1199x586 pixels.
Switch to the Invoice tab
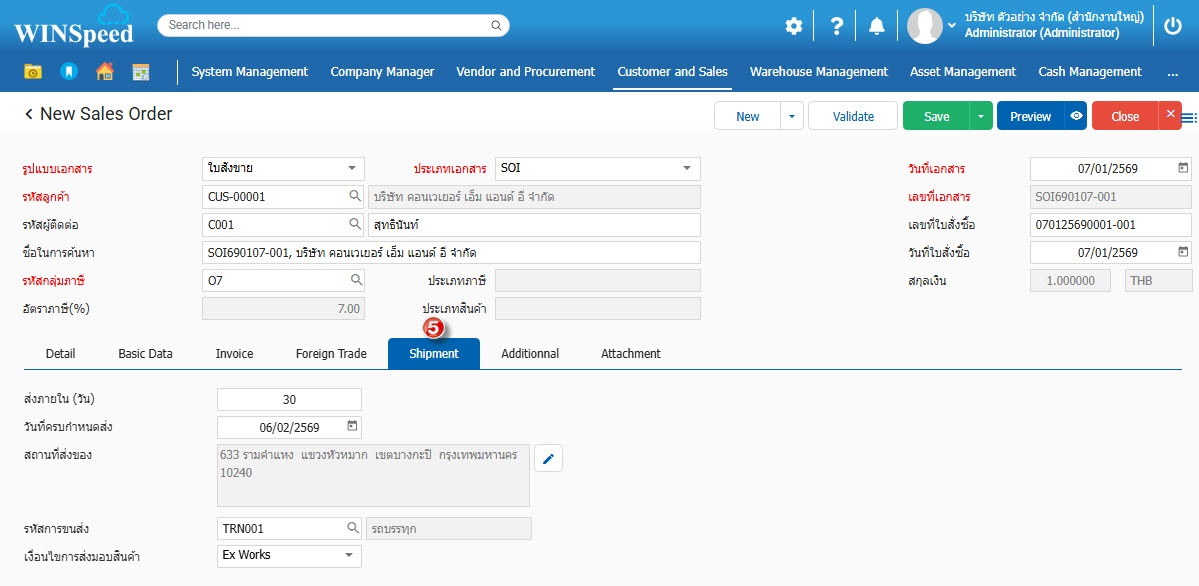[234, 354]
